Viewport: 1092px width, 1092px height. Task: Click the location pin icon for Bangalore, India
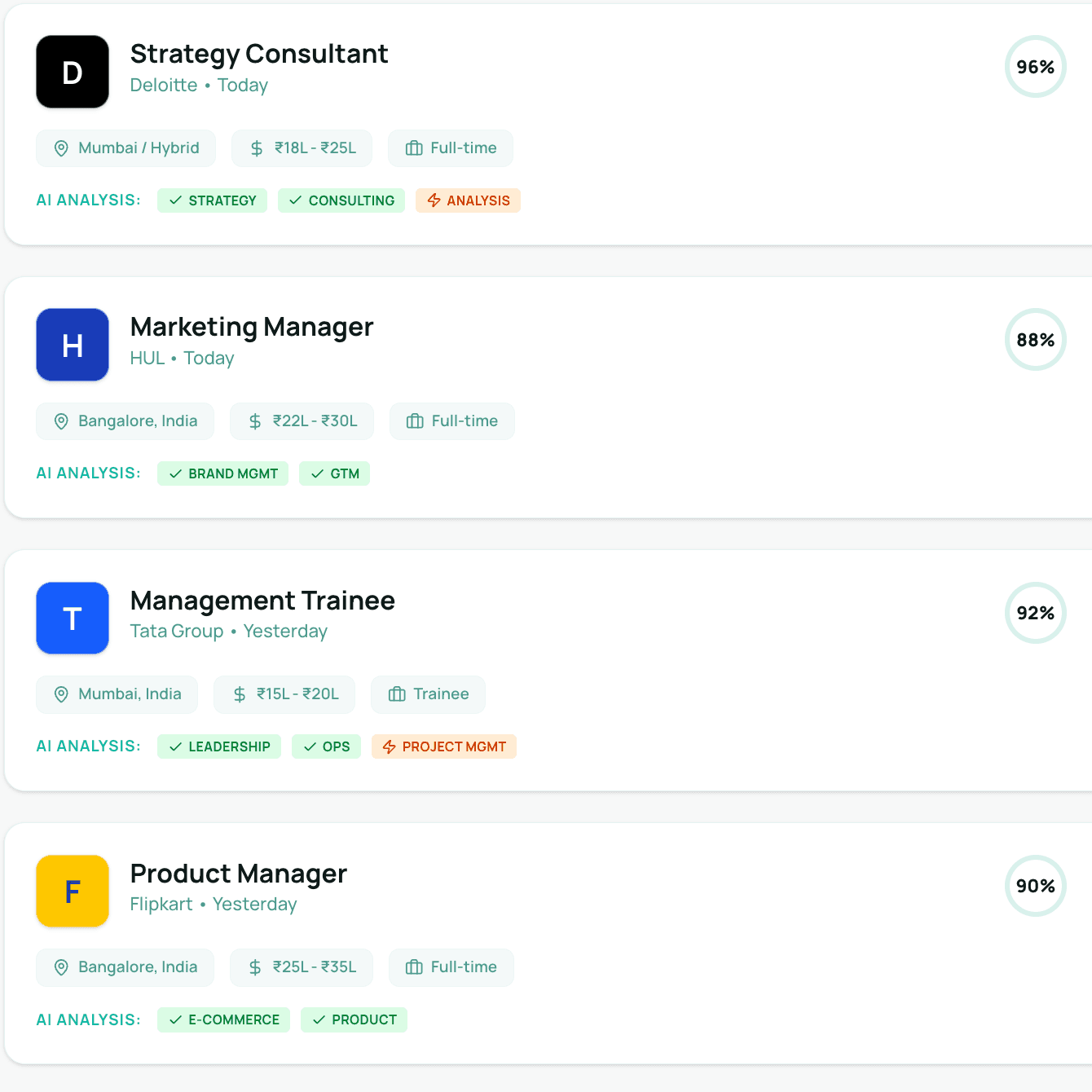pyautogui.click(x=62, y=421)
